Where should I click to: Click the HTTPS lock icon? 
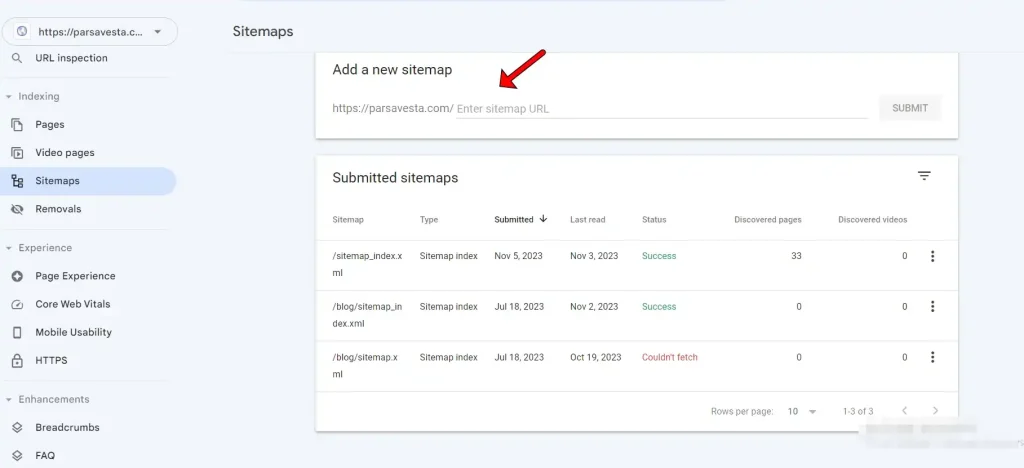[x=18, y=360]
